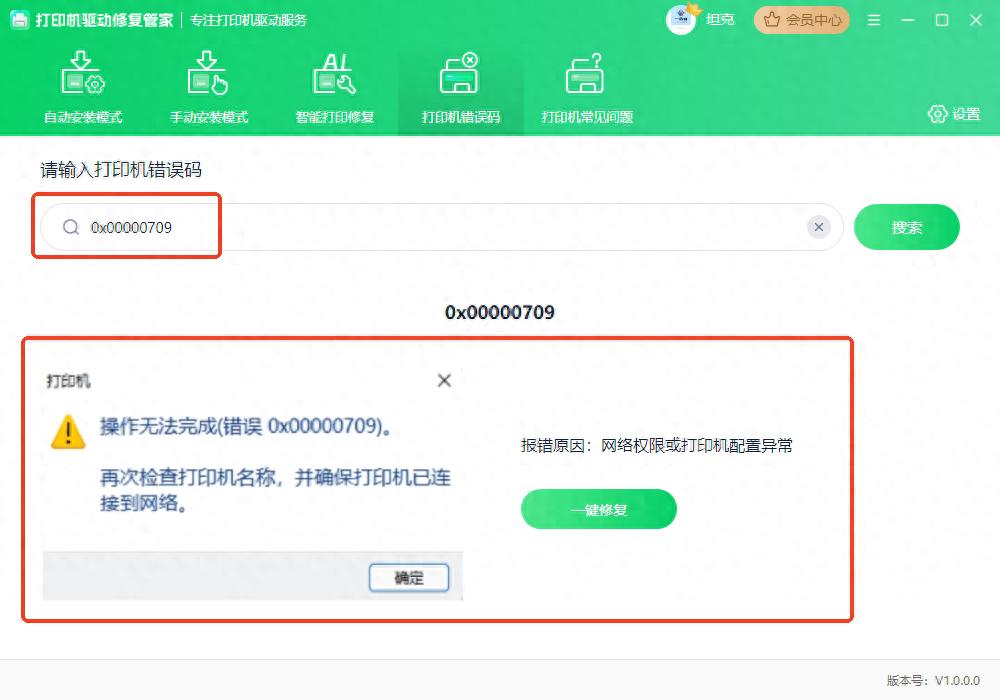Dismiss the 打印机 error dialog

(x=444, y=381)
